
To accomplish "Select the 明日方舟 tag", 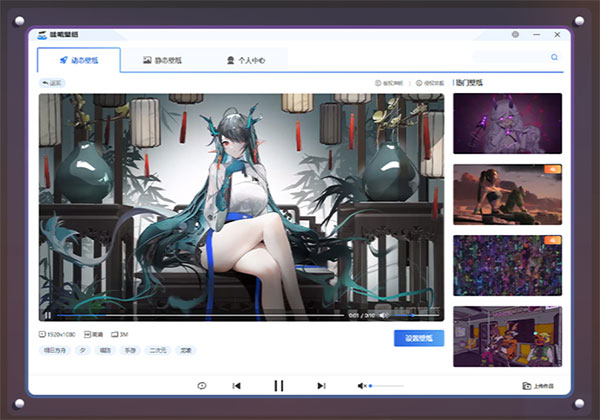I will [x=55, y=350].
